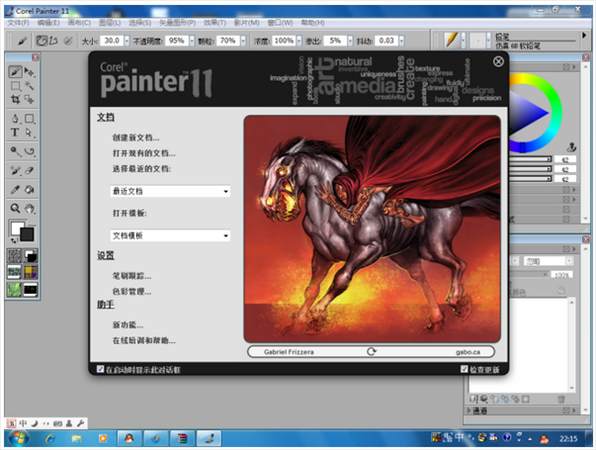Select the Grabber hand tool

pyautogui.click(x=29, y=208)
